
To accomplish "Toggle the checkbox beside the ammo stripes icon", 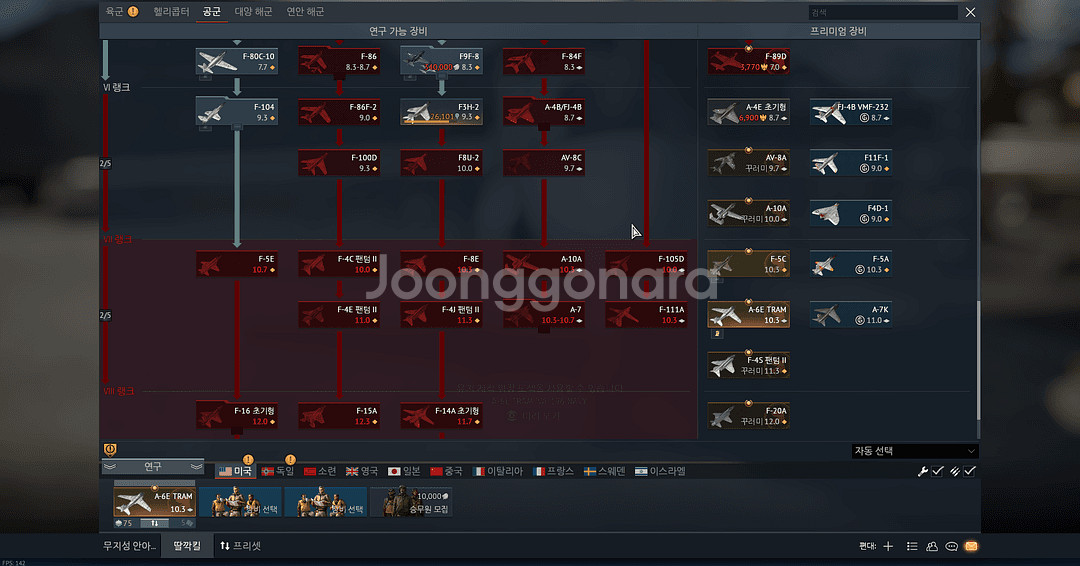I will 970,471.
